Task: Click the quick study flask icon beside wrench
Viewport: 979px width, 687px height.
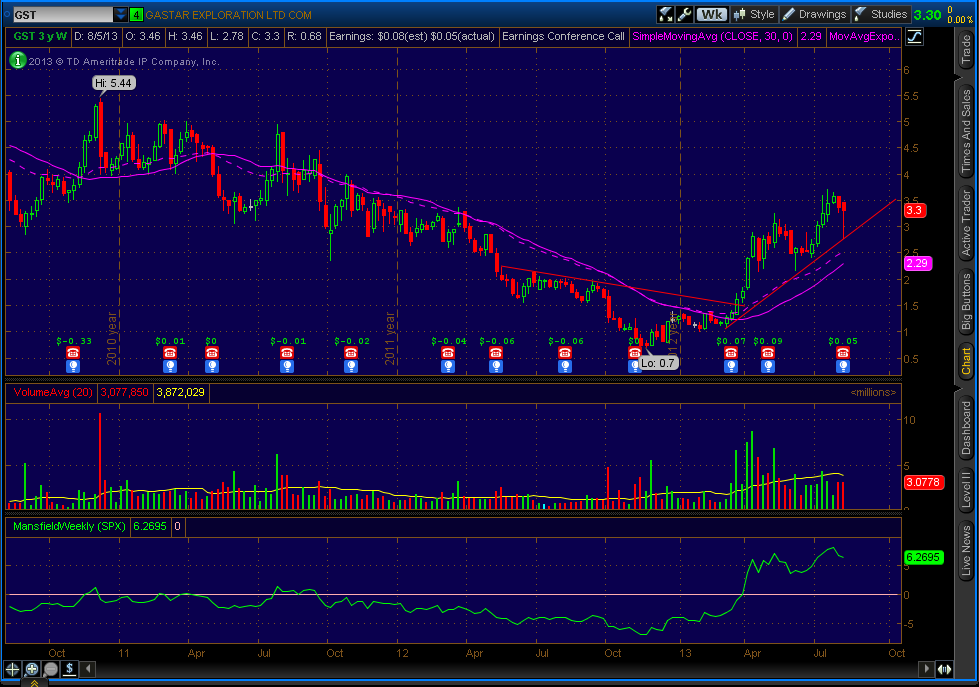Action: pos(665,14)
